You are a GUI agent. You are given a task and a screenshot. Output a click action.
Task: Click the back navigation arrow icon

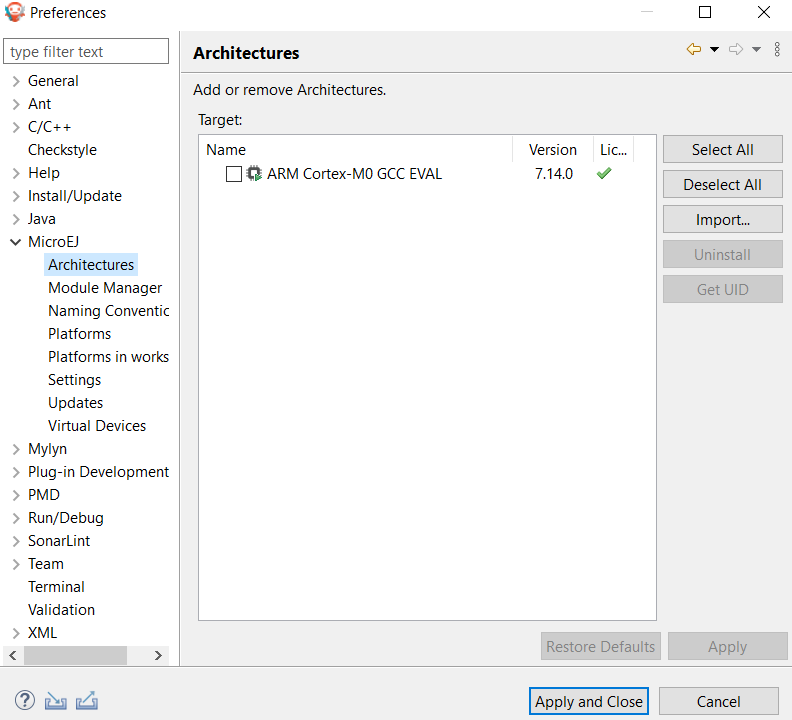coord(694,50)
